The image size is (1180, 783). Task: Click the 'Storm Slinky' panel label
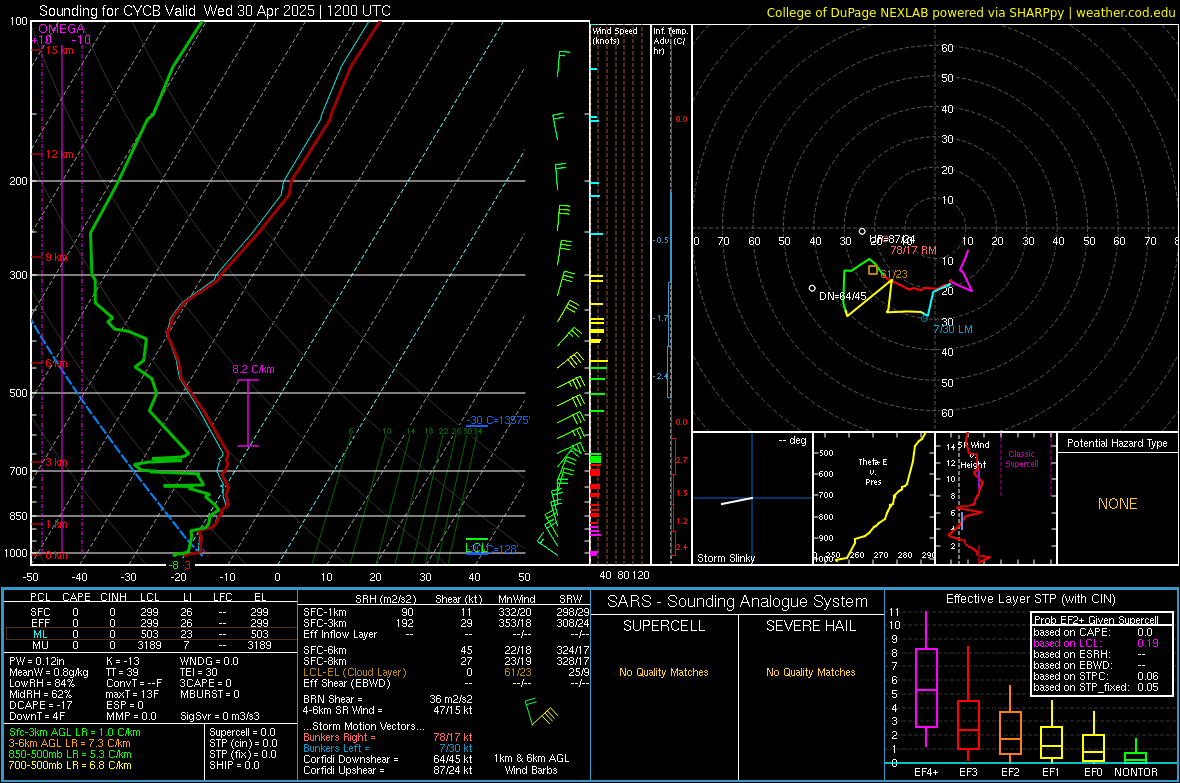[x=725, y=558]
